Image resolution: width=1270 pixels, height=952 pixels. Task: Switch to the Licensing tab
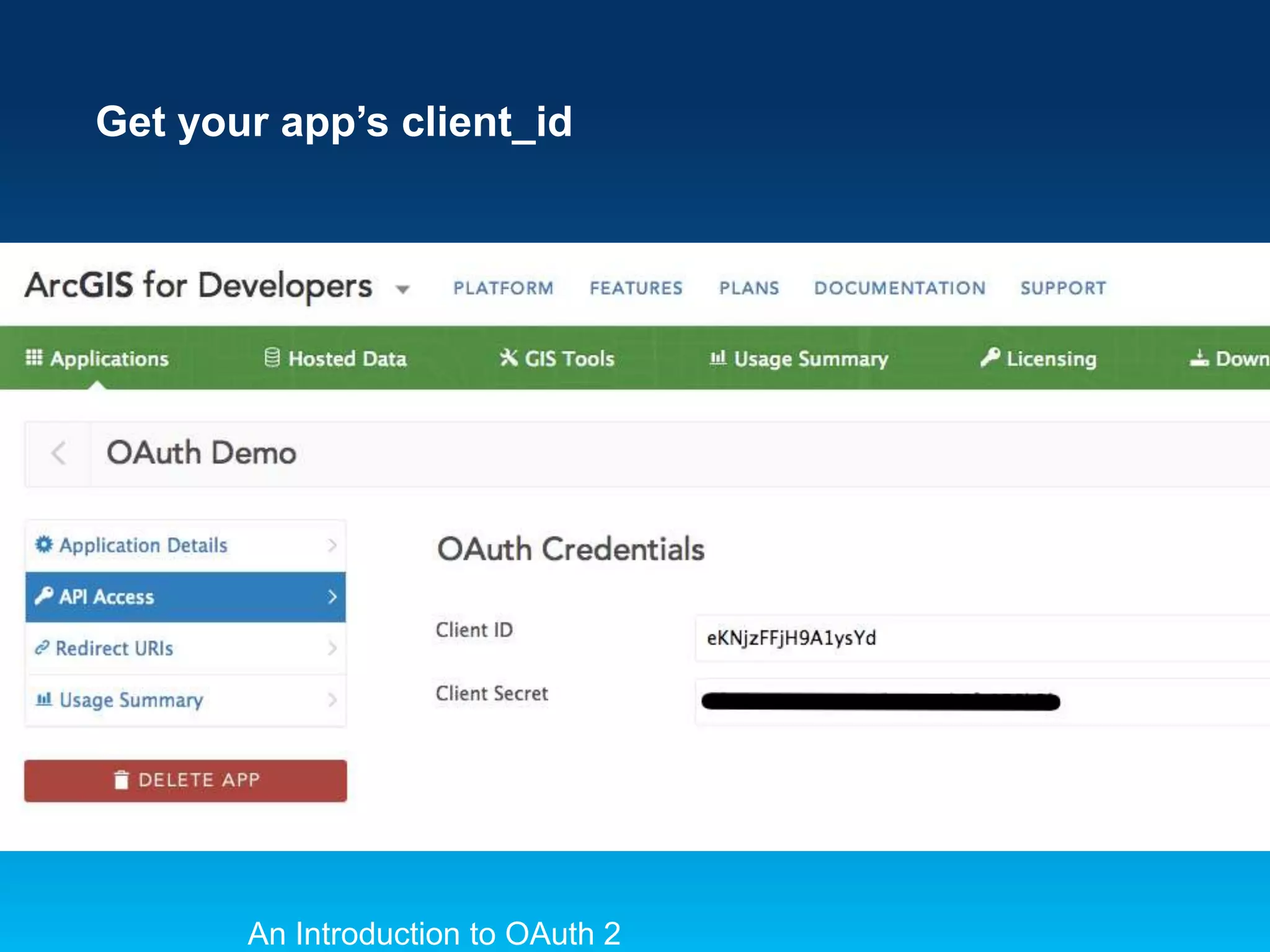[x=1039, y=358]
